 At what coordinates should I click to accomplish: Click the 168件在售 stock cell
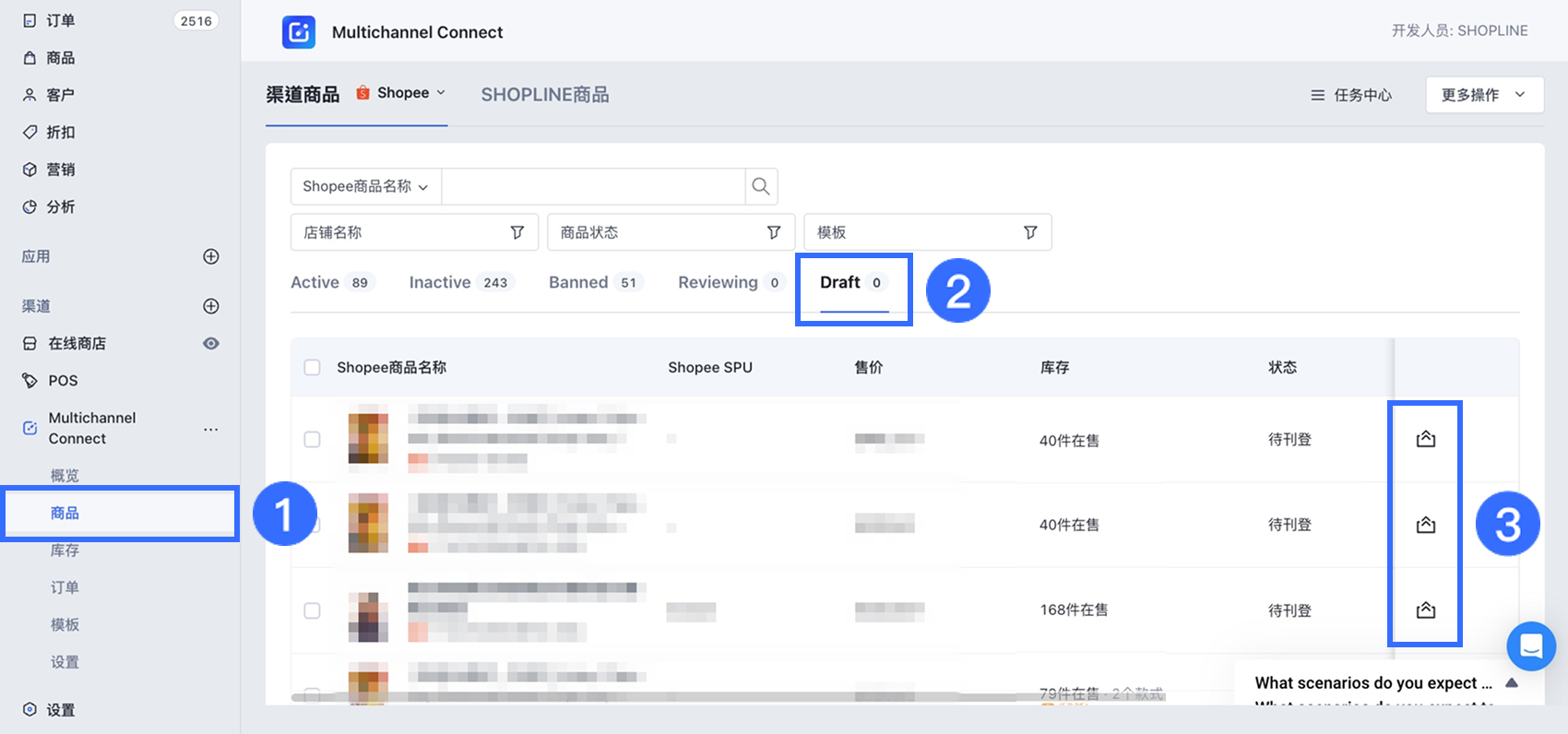[x=1074, y=610]
